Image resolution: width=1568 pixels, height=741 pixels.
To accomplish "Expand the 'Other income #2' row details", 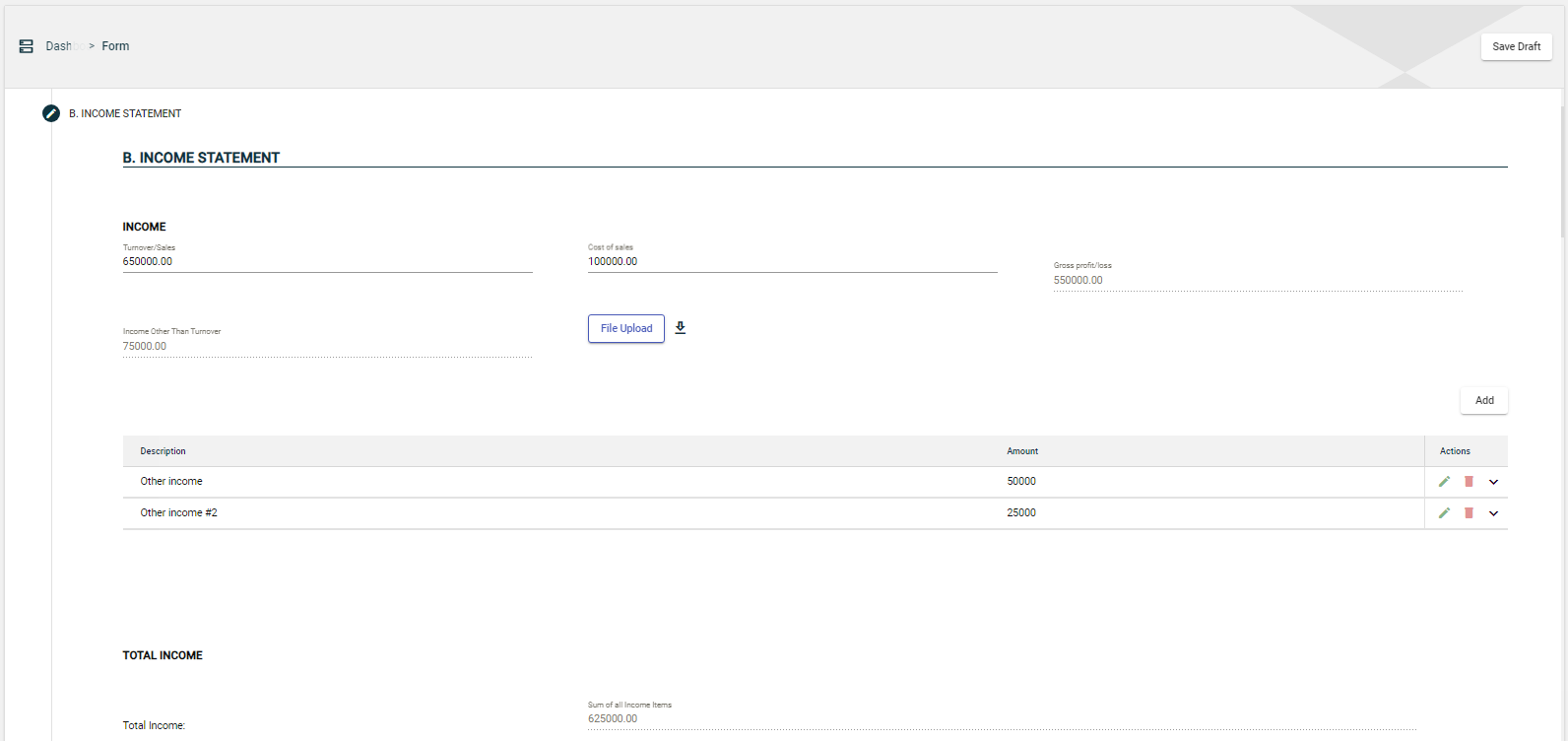I will click(x=1493, y=513).
